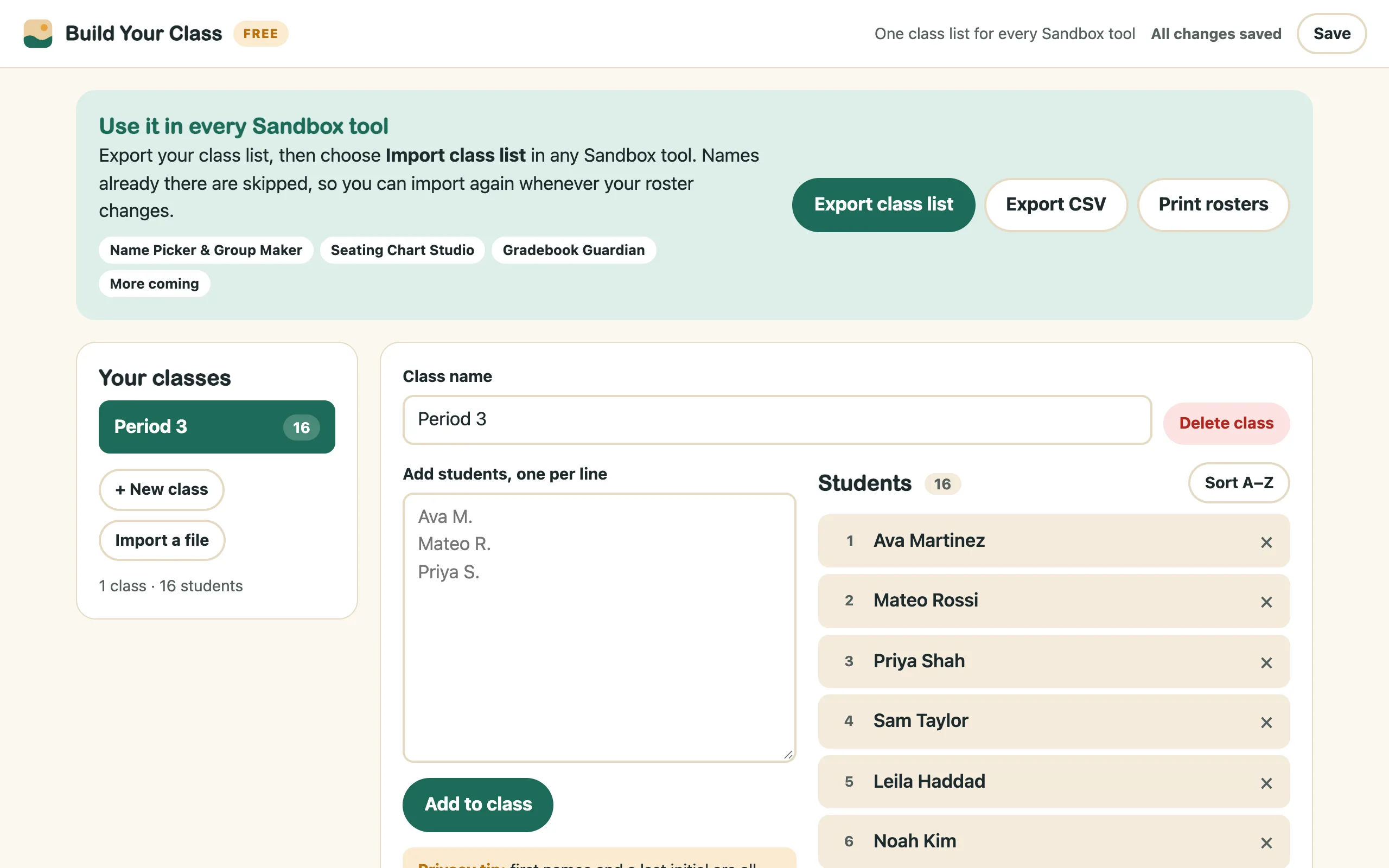The image size is (1389, 868).
Task: Click One class list for every Sandbox tool
Action: [1004, 34]
